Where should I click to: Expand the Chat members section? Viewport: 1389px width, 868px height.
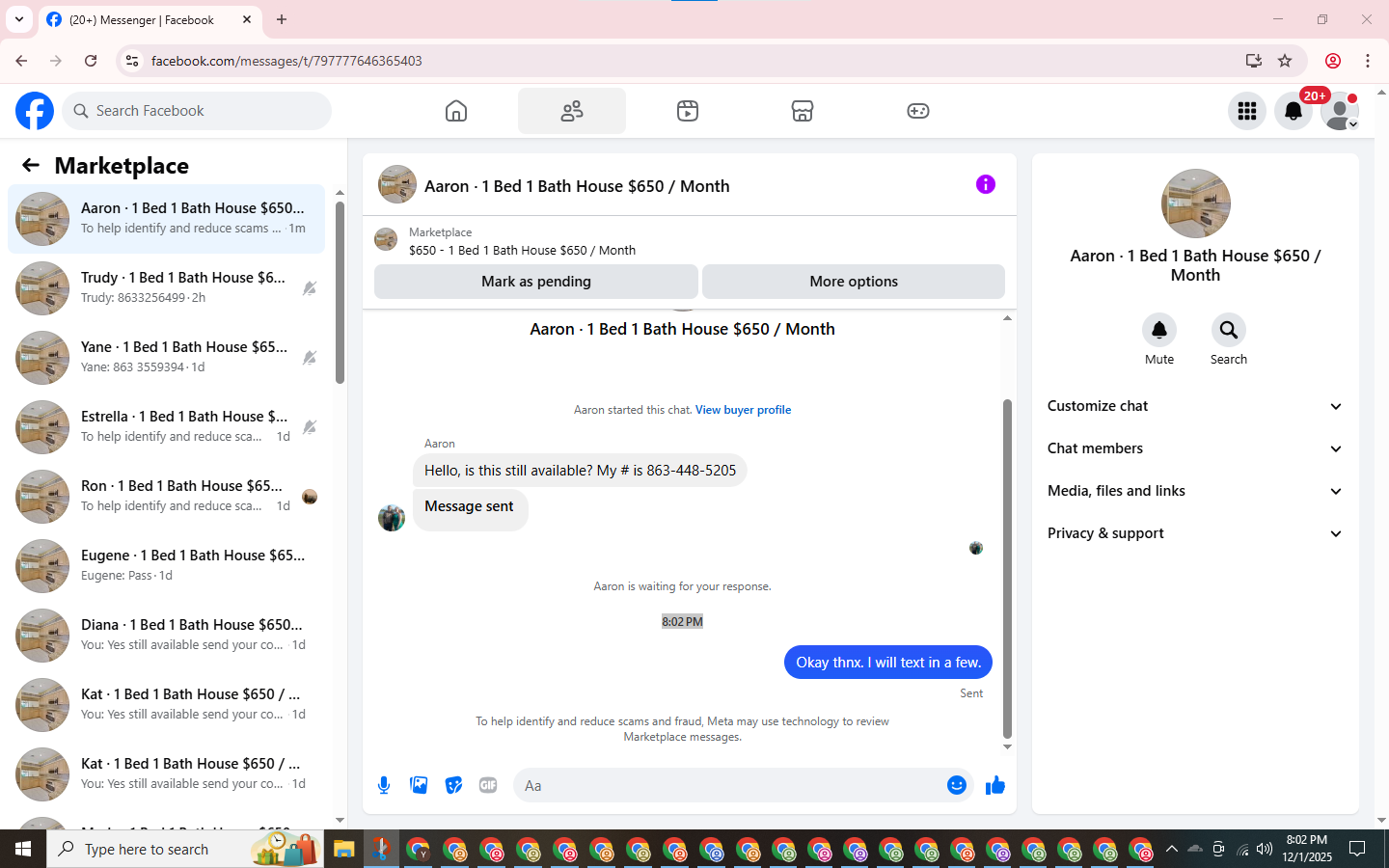pos(1195,448)
